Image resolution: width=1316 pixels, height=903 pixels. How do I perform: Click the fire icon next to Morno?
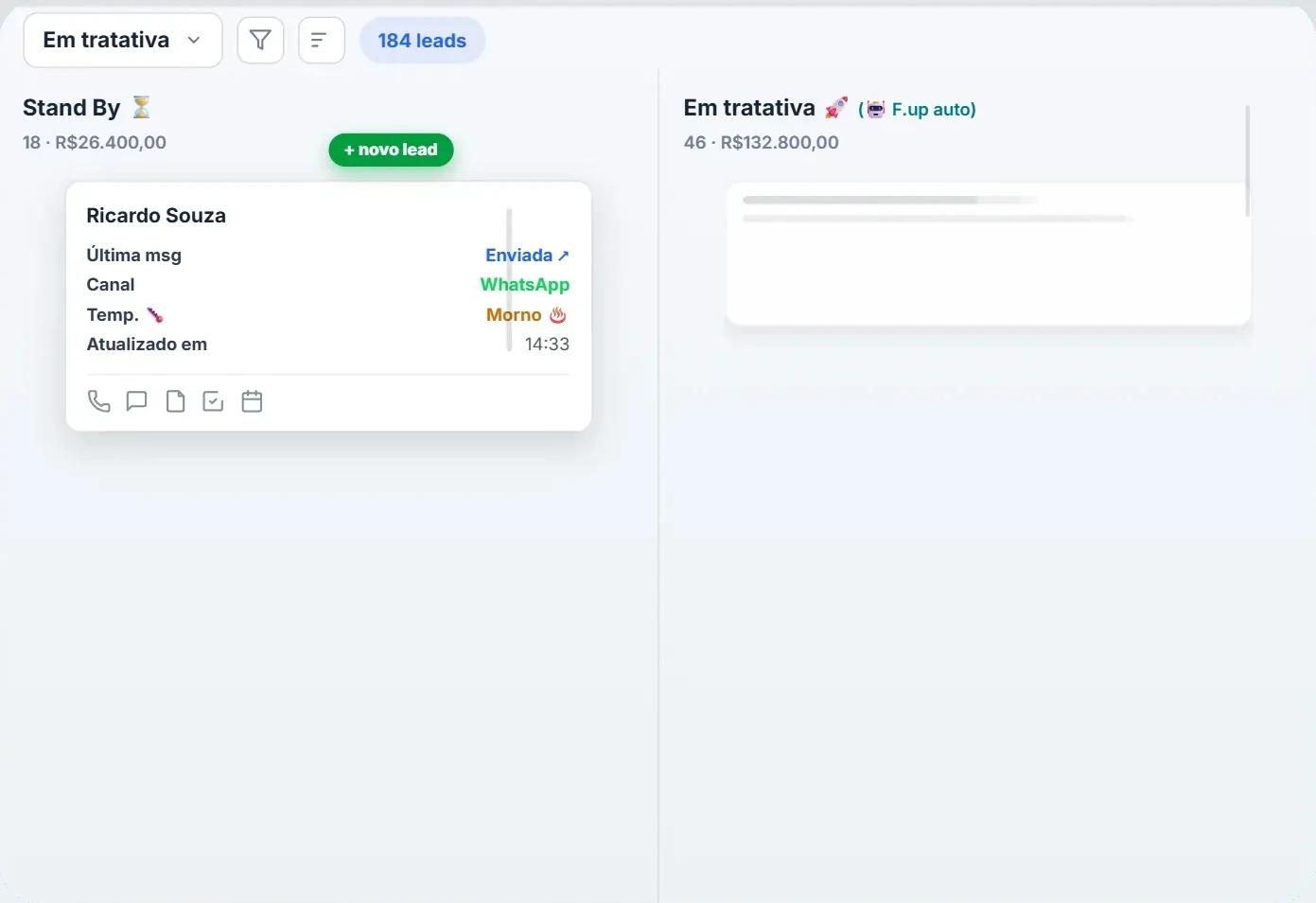pos(558,314)
